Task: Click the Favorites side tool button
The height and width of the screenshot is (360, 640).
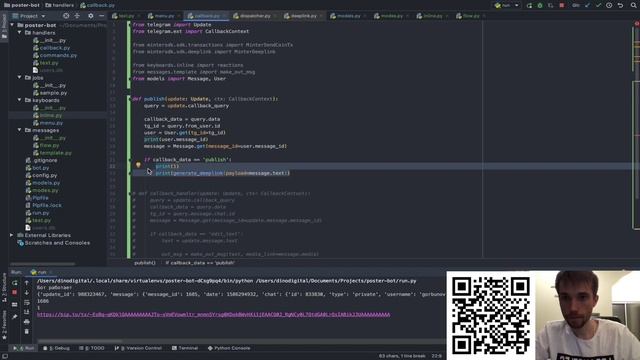Action: pos(4,324)
